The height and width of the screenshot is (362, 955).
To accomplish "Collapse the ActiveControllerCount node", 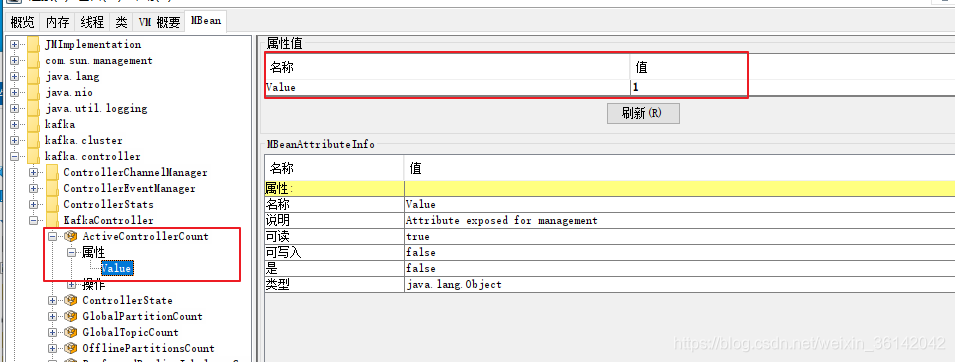I will pyautogui.click(x=52, y=236).
